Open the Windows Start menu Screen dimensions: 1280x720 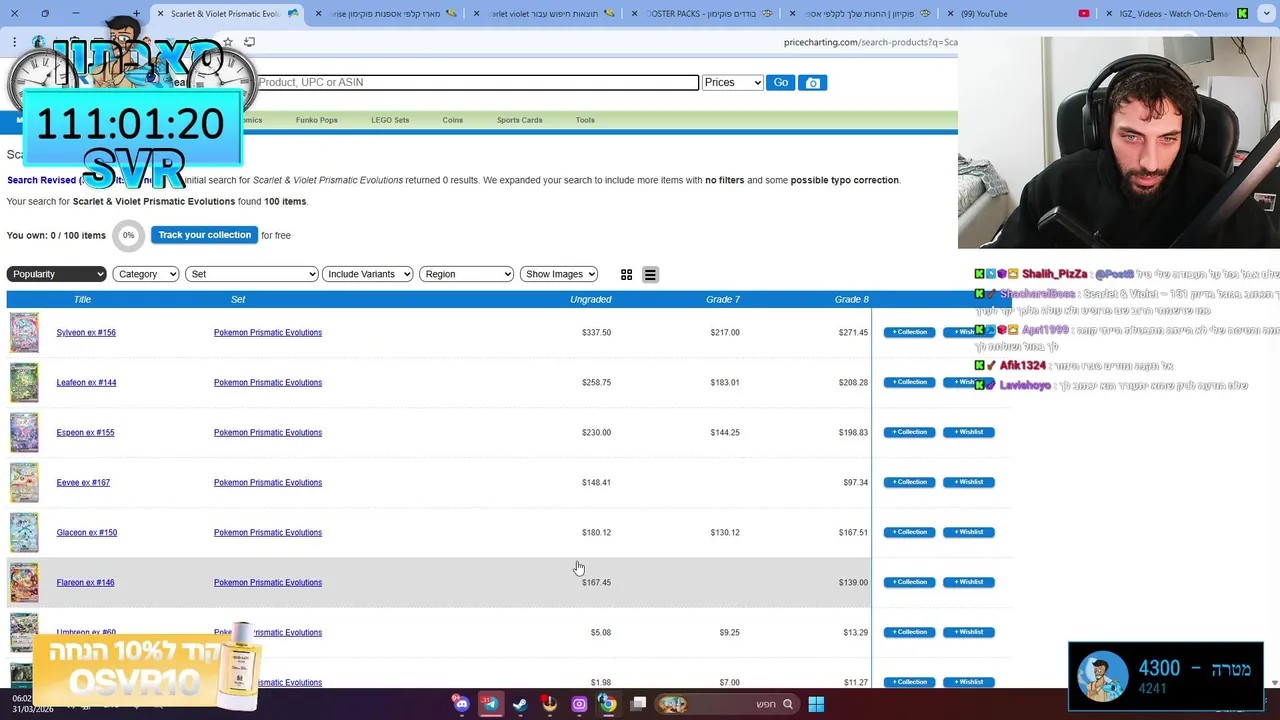(x=816, y=704)
